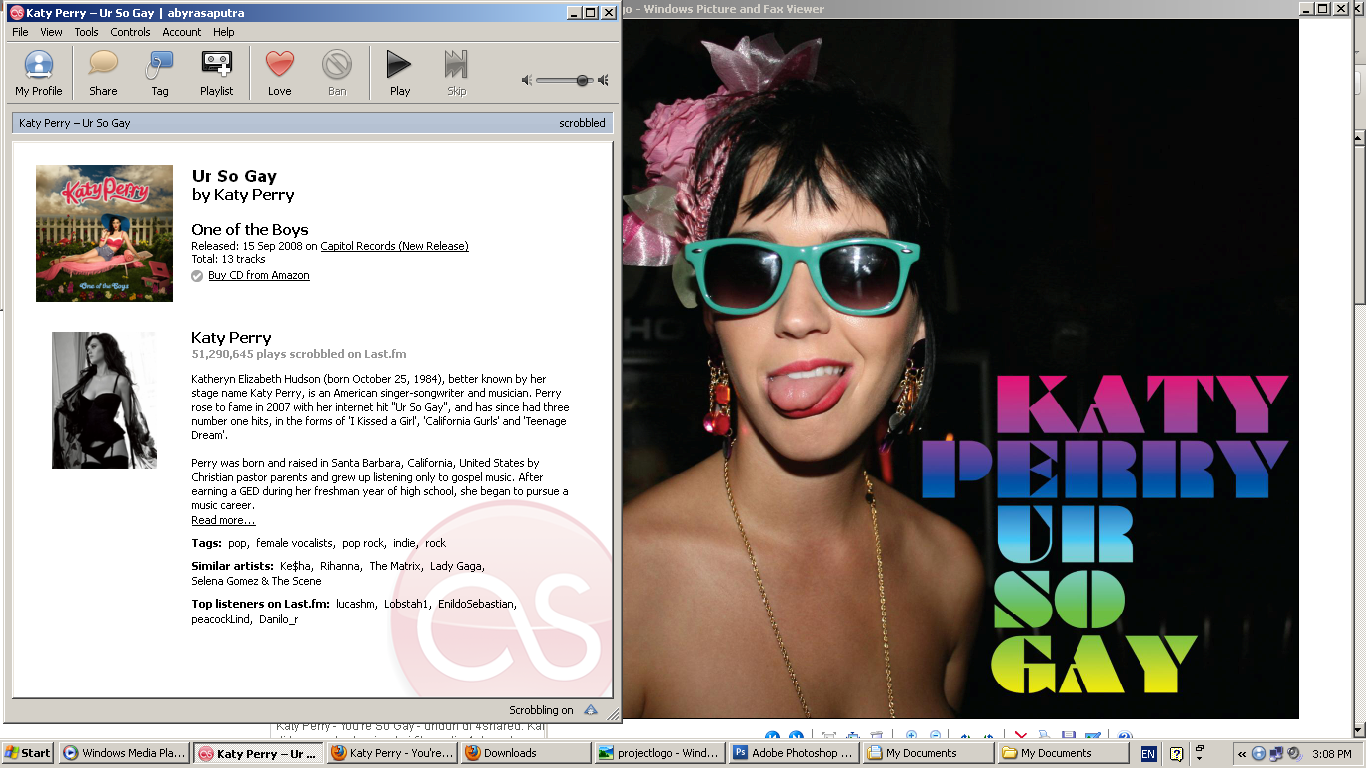The image size is (1366, 768).
Task: Click 'scrobbled' text in track bar
Action: click(582, 123)
